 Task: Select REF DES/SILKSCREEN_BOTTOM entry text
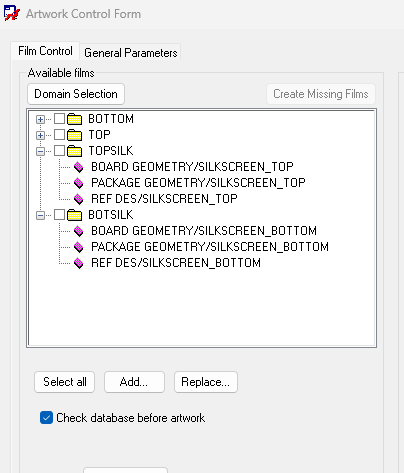[176, 263]
